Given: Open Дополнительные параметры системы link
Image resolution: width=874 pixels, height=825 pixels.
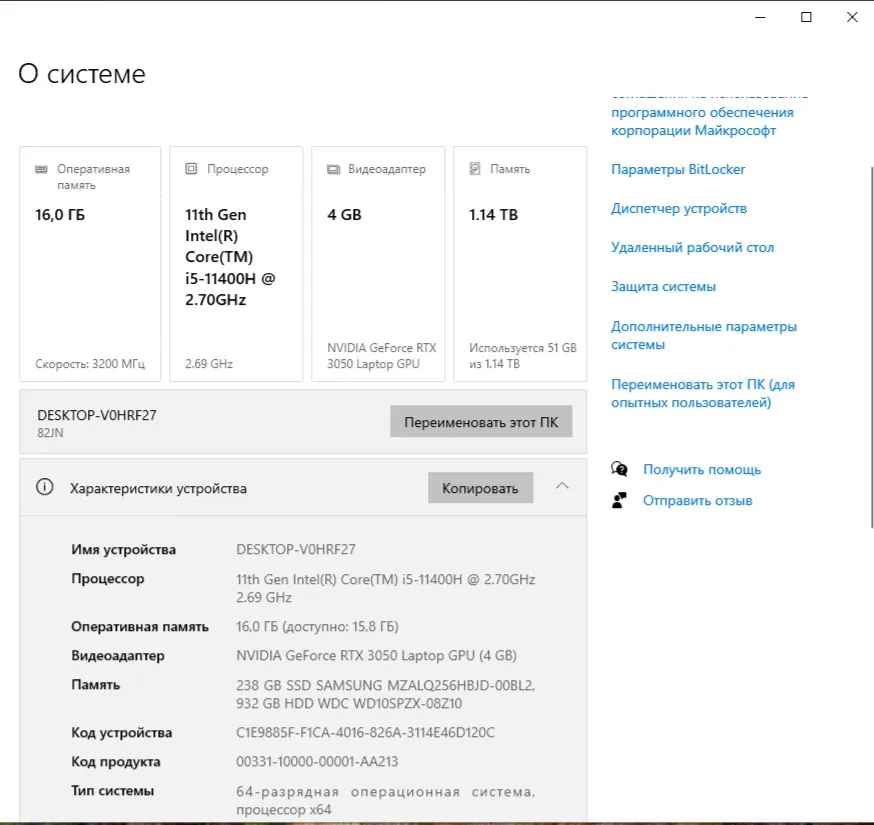Looking at the screenshot, I should point(704,335).
